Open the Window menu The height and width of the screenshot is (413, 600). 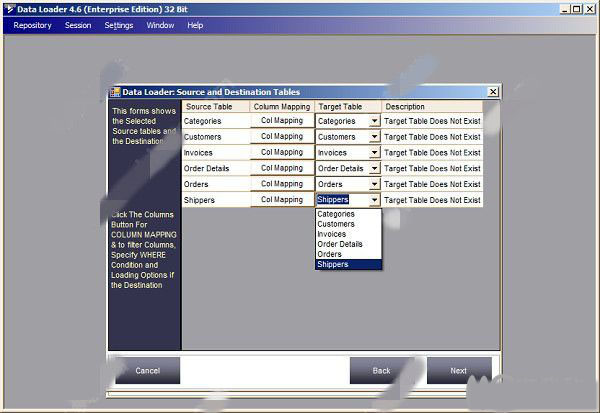pos(160,25)
